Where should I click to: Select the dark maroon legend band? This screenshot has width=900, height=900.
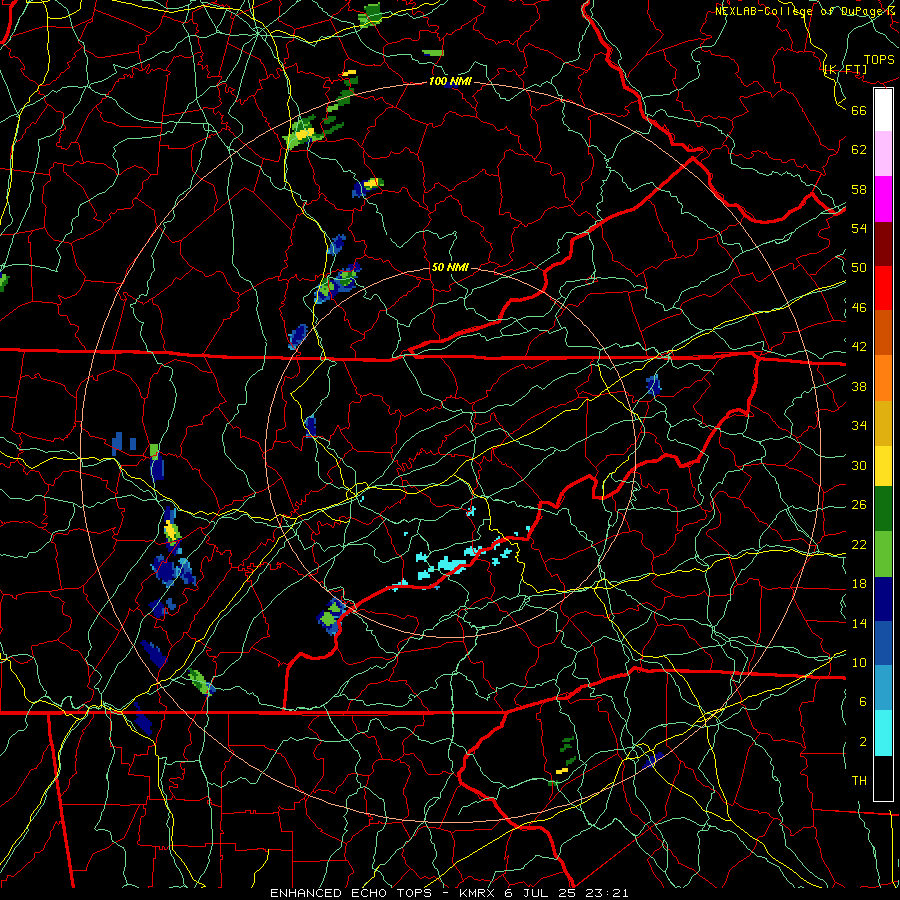point(883,244)
